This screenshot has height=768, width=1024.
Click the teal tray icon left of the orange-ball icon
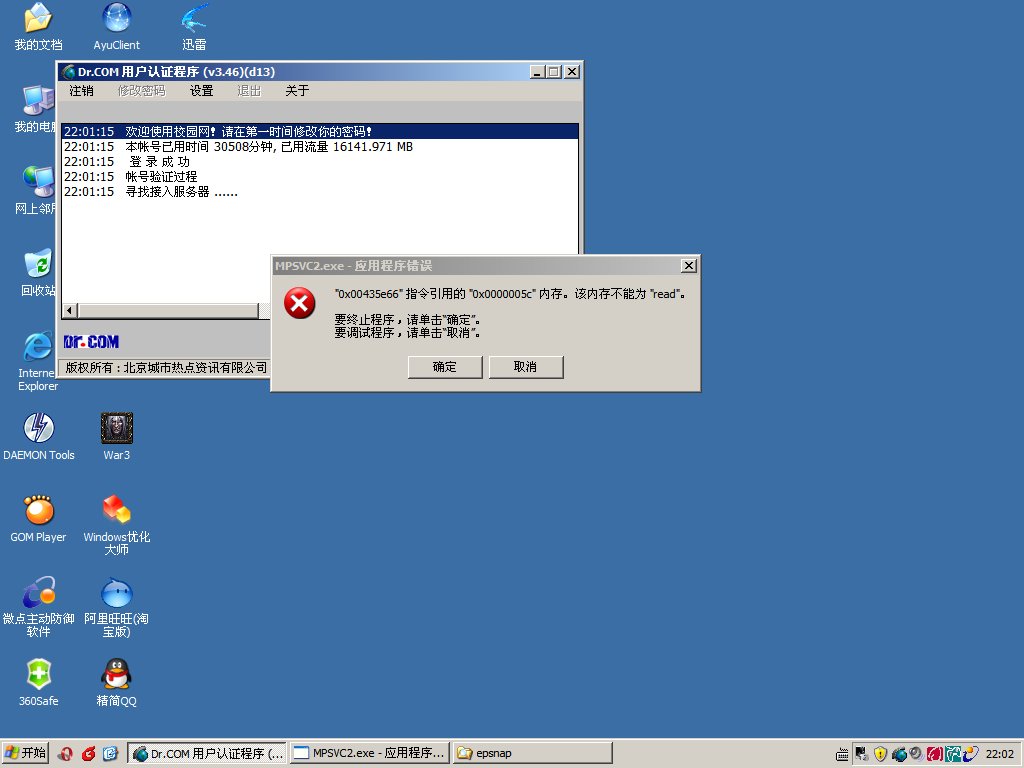(952, 754)
